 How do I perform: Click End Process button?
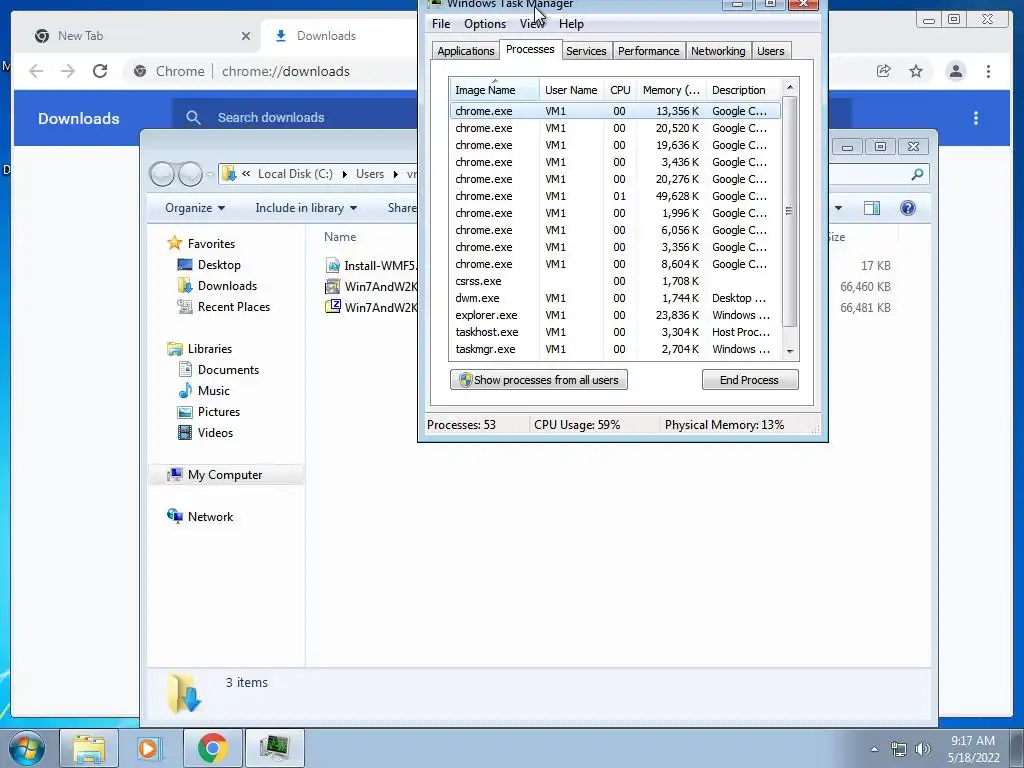point(750,380)
